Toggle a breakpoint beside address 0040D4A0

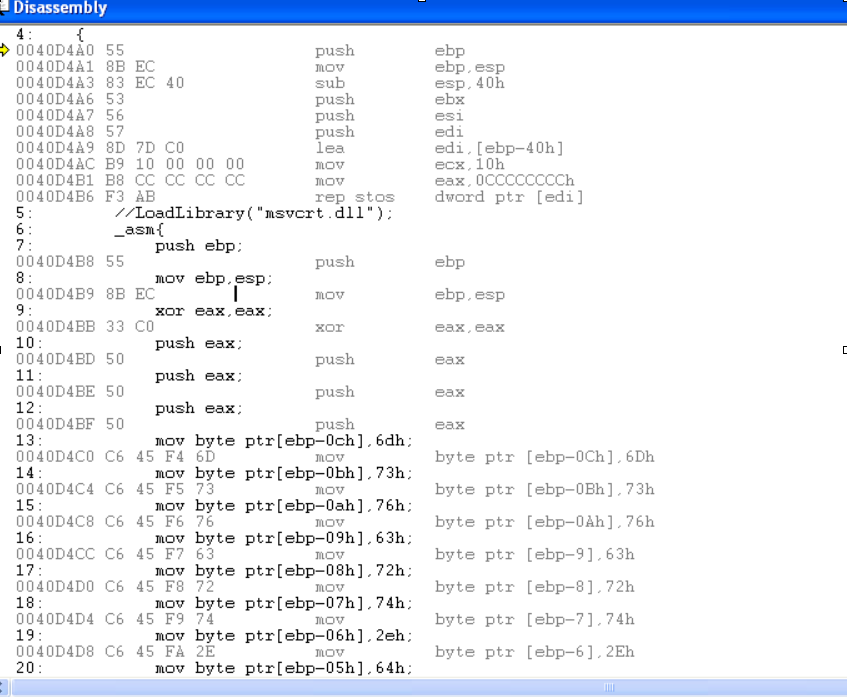tap(5, 50)
